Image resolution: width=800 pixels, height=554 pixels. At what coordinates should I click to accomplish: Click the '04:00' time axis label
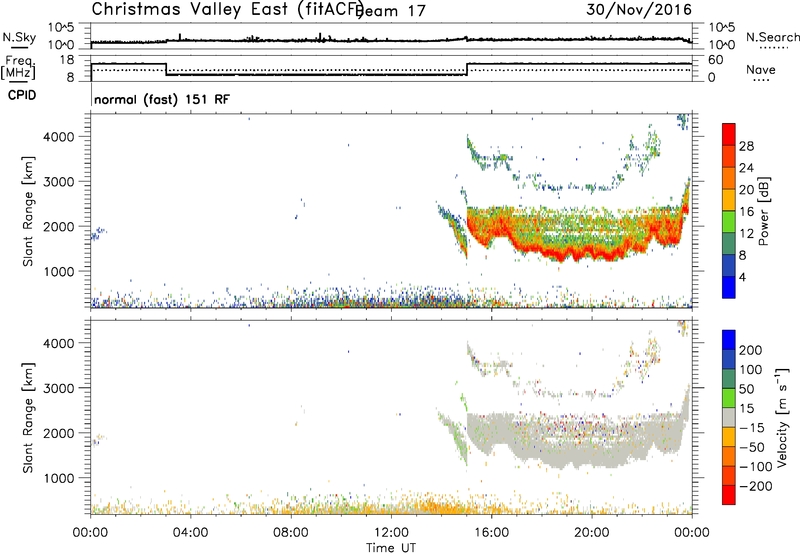point(191,533)
